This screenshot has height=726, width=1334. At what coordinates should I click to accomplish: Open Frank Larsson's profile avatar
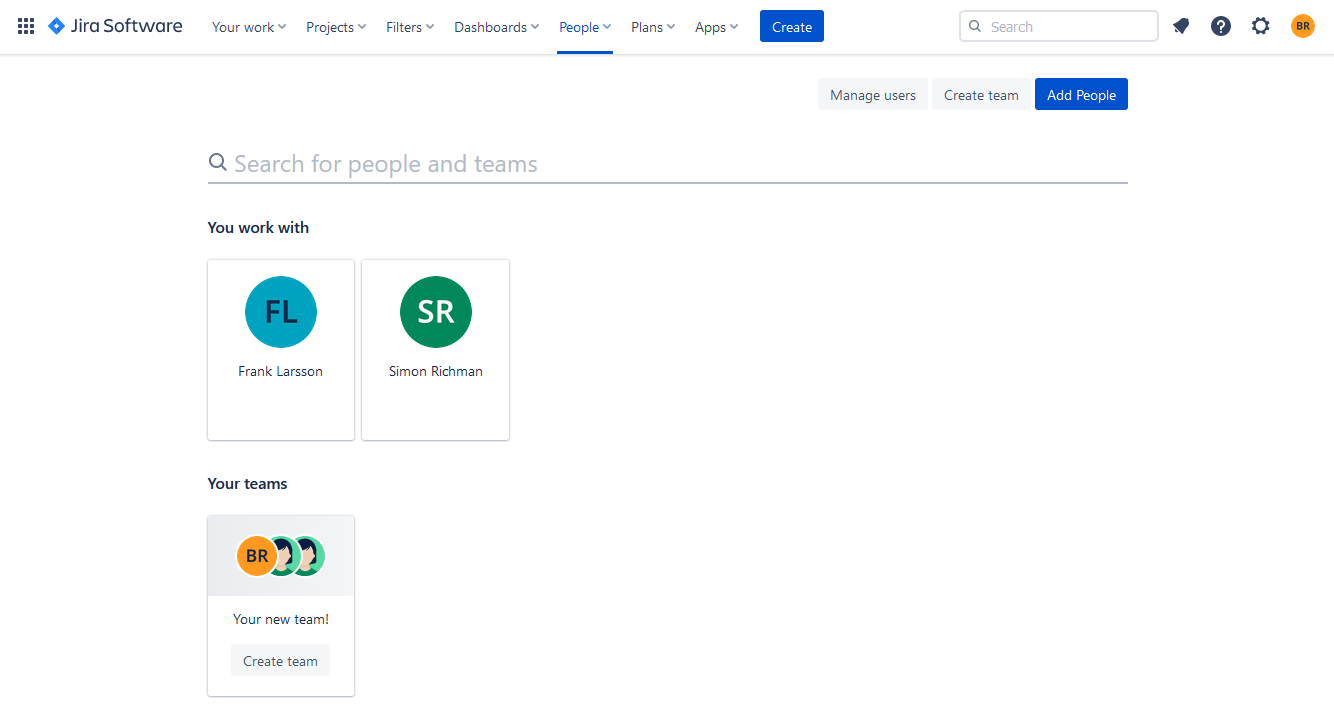280,311
